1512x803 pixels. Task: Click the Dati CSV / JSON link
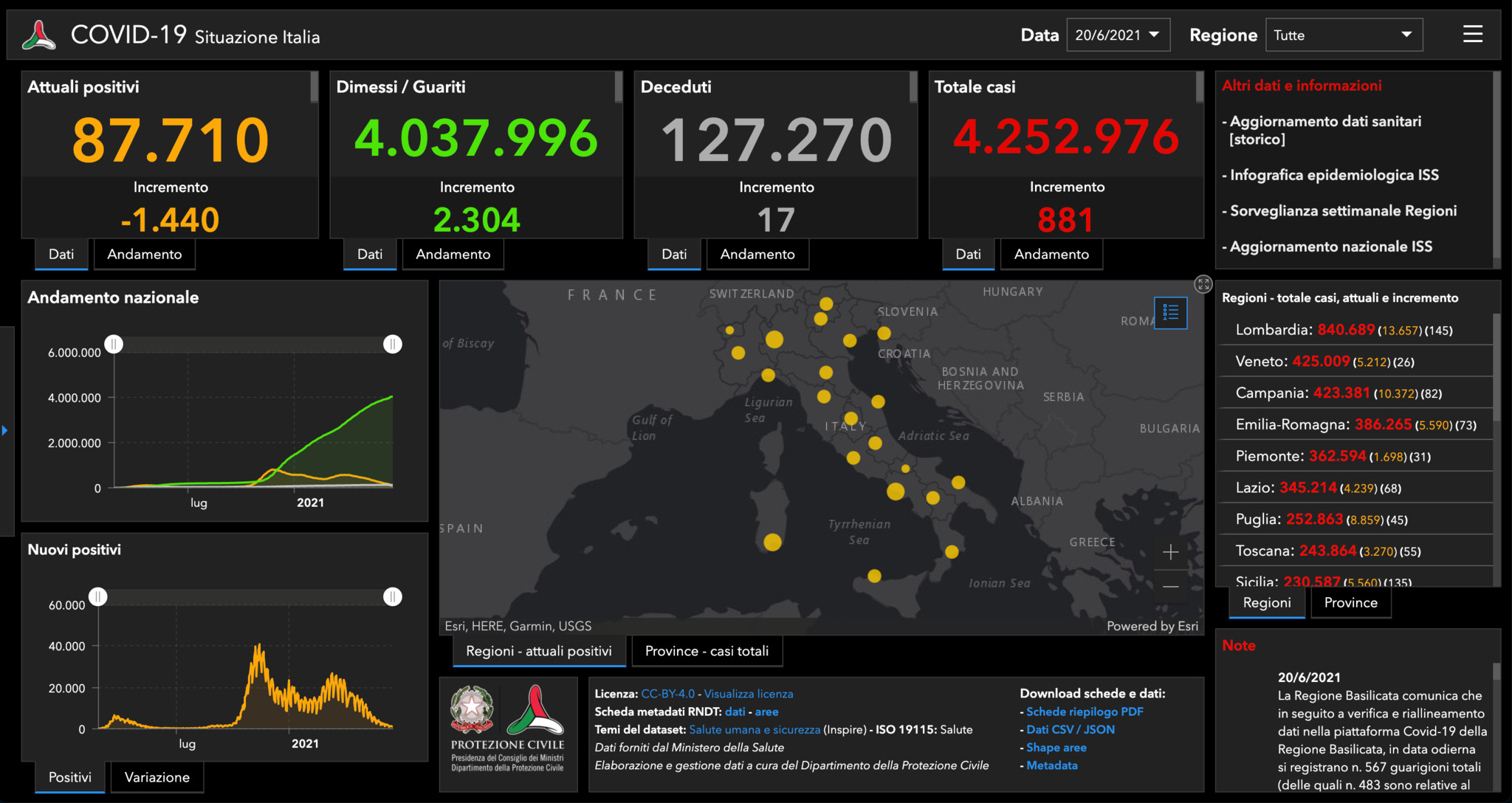[1071, 729]
